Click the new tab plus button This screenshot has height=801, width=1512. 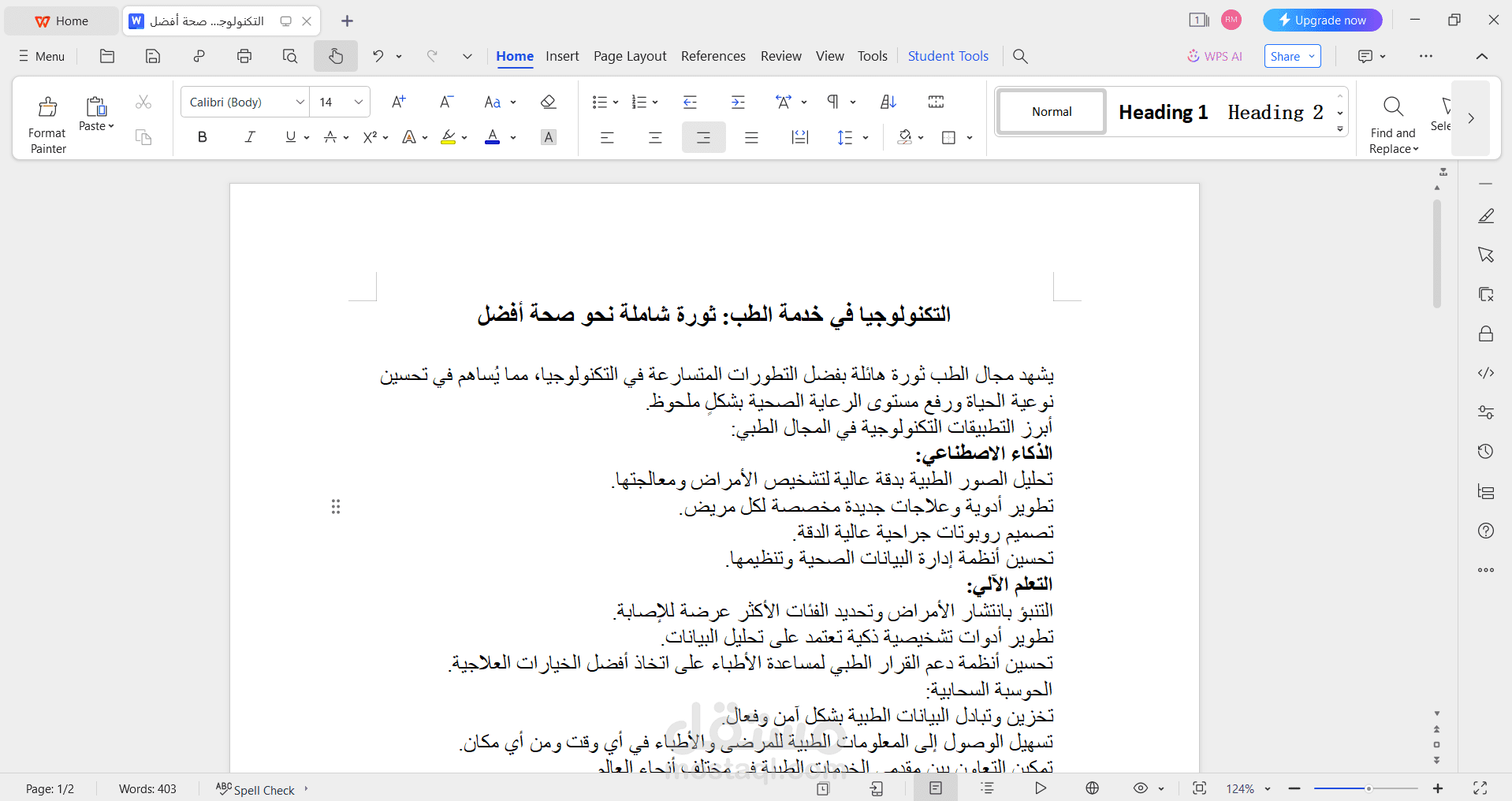pyautogui.click(x=347, y=20)
